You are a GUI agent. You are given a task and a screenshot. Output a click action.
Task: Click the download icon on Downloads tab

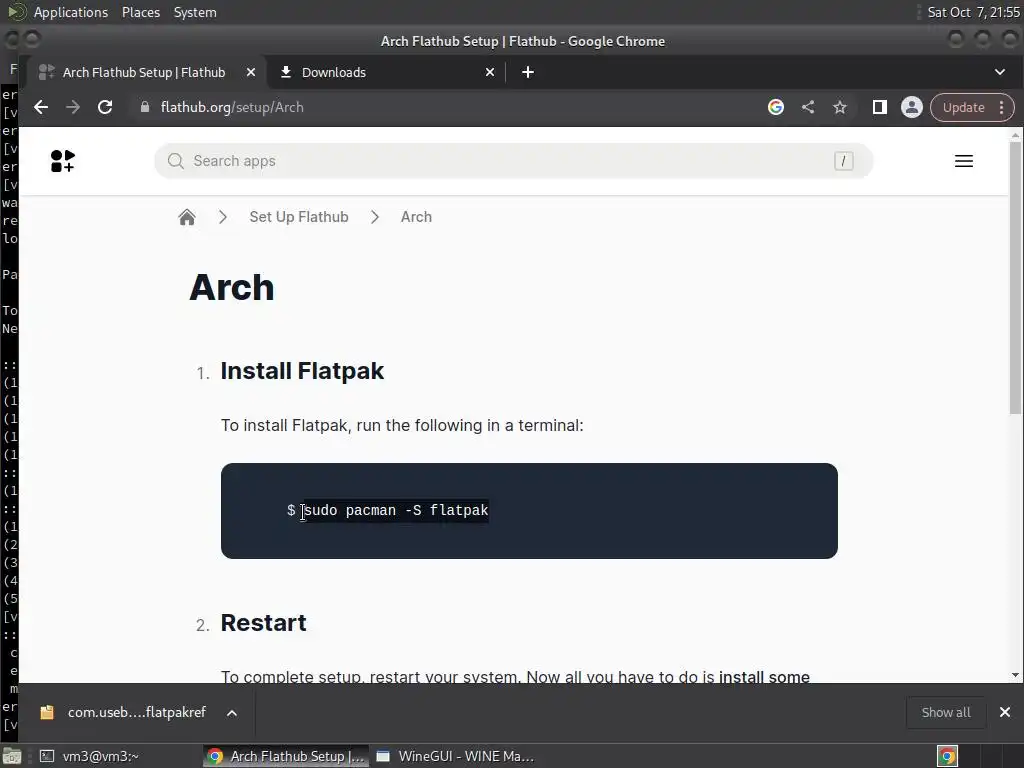point(285,72)
